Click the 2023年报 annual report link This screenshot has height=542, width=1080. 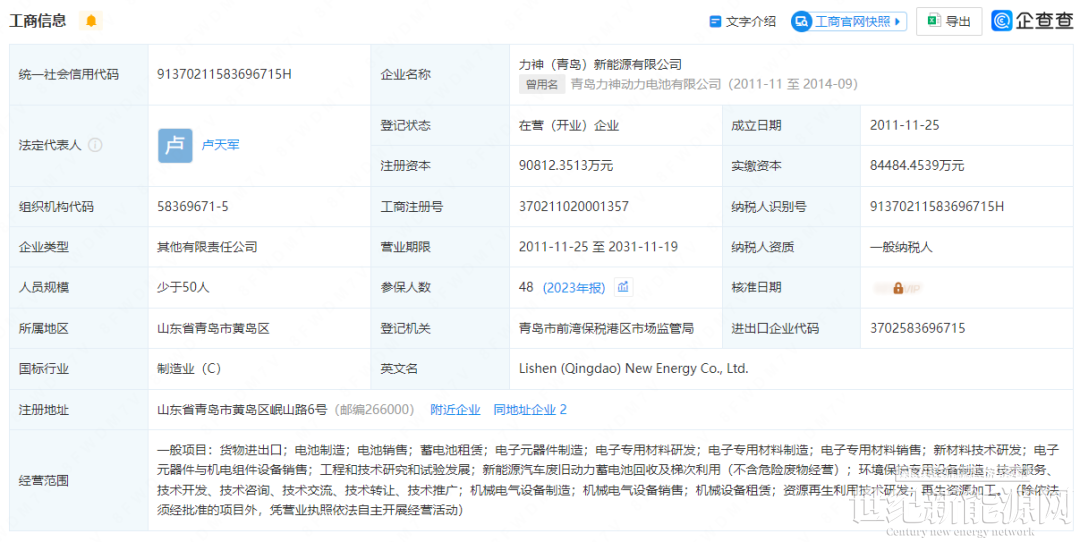click(574, 288)
